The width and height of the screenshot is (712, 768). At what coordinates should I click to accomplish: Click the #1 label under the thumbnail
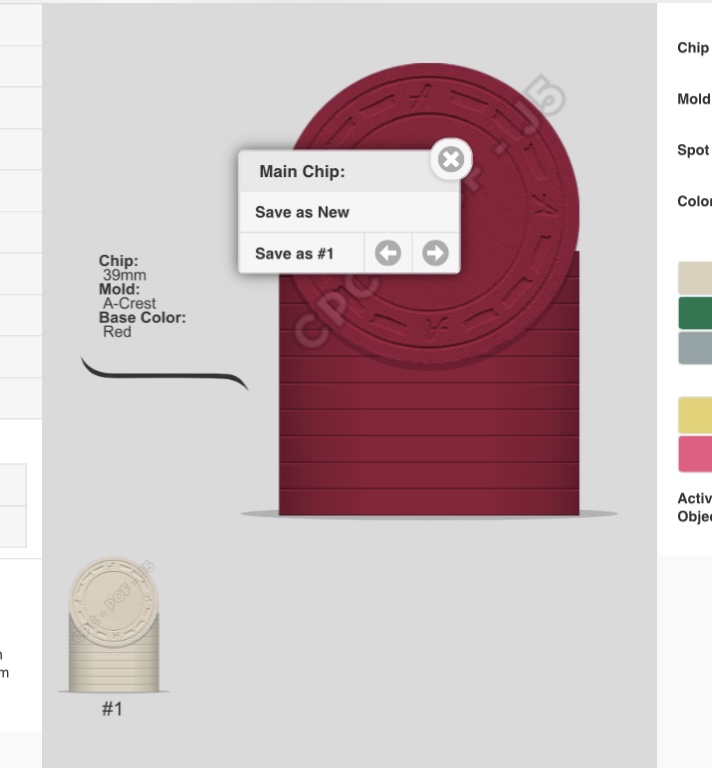click(112, 709)
